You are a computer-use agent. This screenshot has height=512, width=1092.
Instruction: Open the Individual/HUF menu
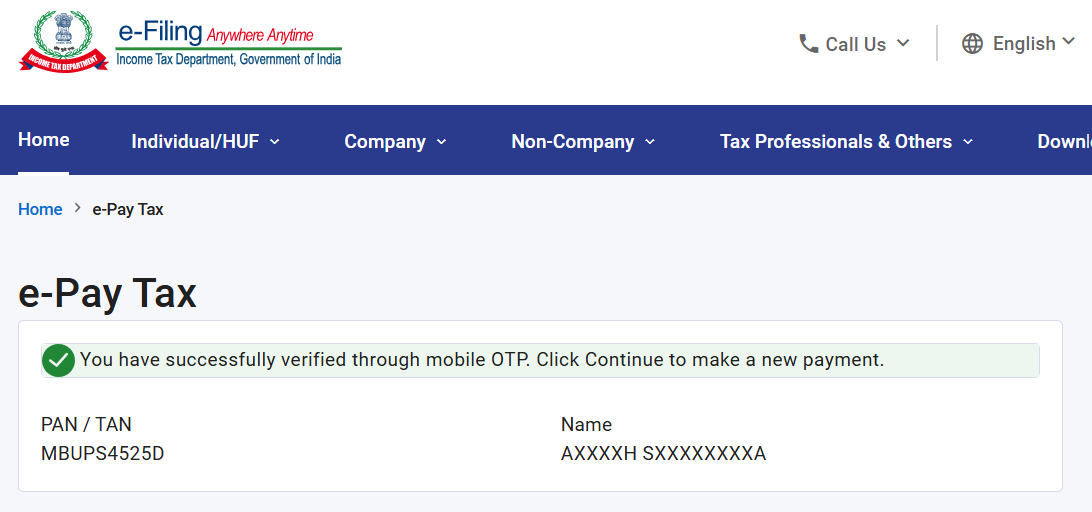tap(195, 141)
